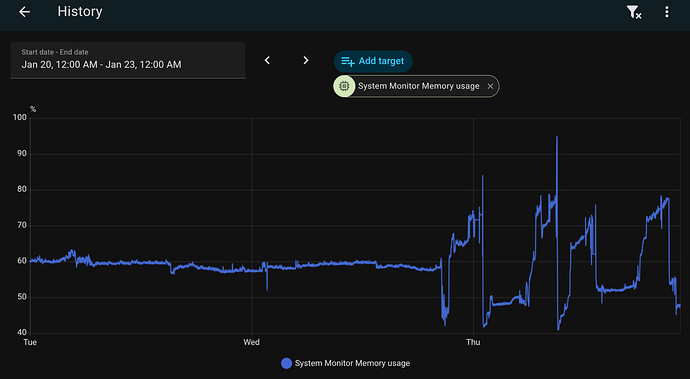690x379 pixels.
Task: Click the History page title
Action: (x=80, y=11)
